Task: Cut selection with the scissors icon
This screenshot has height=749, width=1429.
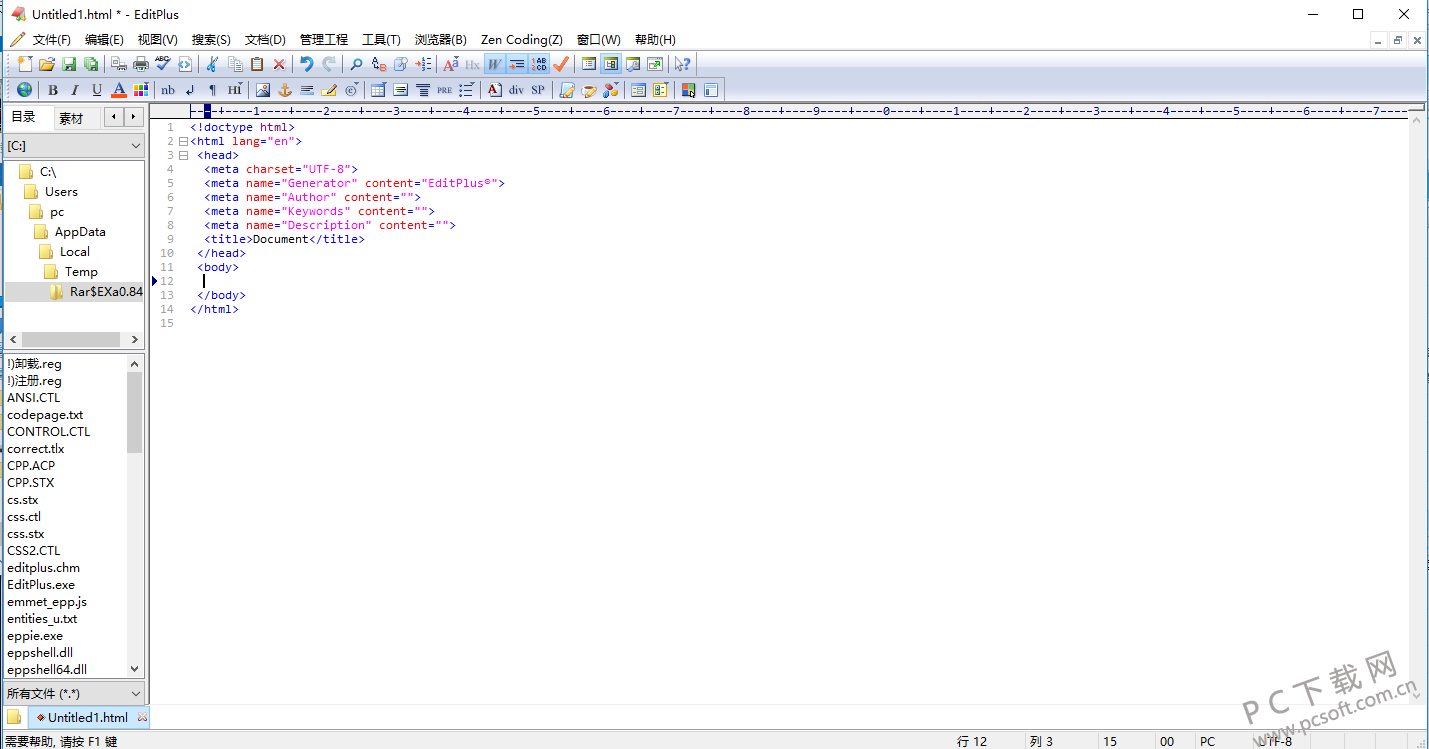Action: click(212, 64)
